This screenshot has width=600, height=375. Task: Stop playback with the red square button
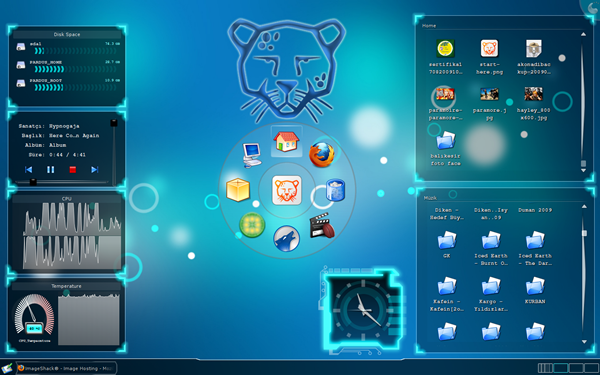(73, 170)
